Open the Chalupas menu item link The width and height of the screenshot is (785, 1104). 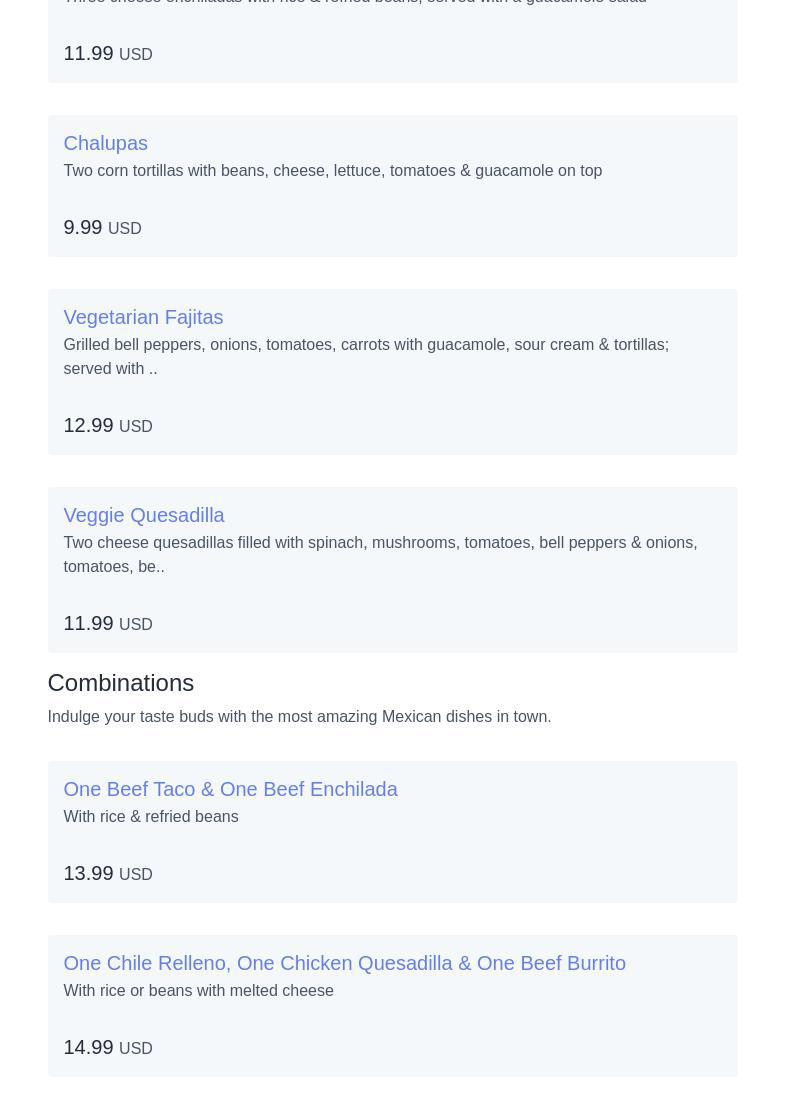[105, 143]
